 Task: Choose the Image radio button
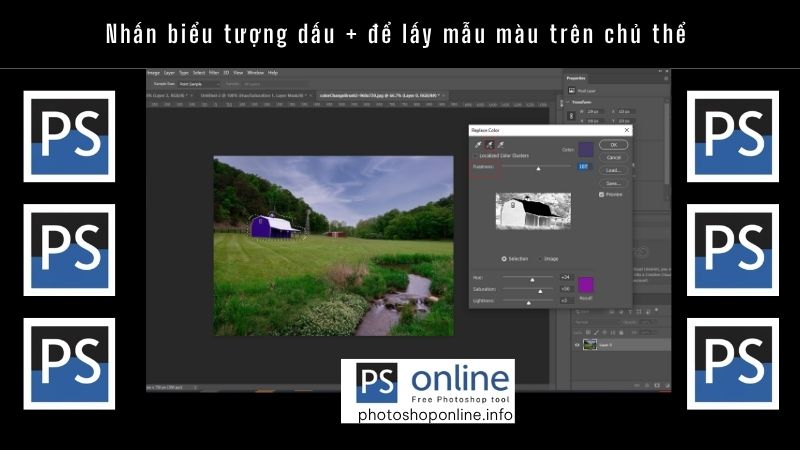(x=541, y=259)
